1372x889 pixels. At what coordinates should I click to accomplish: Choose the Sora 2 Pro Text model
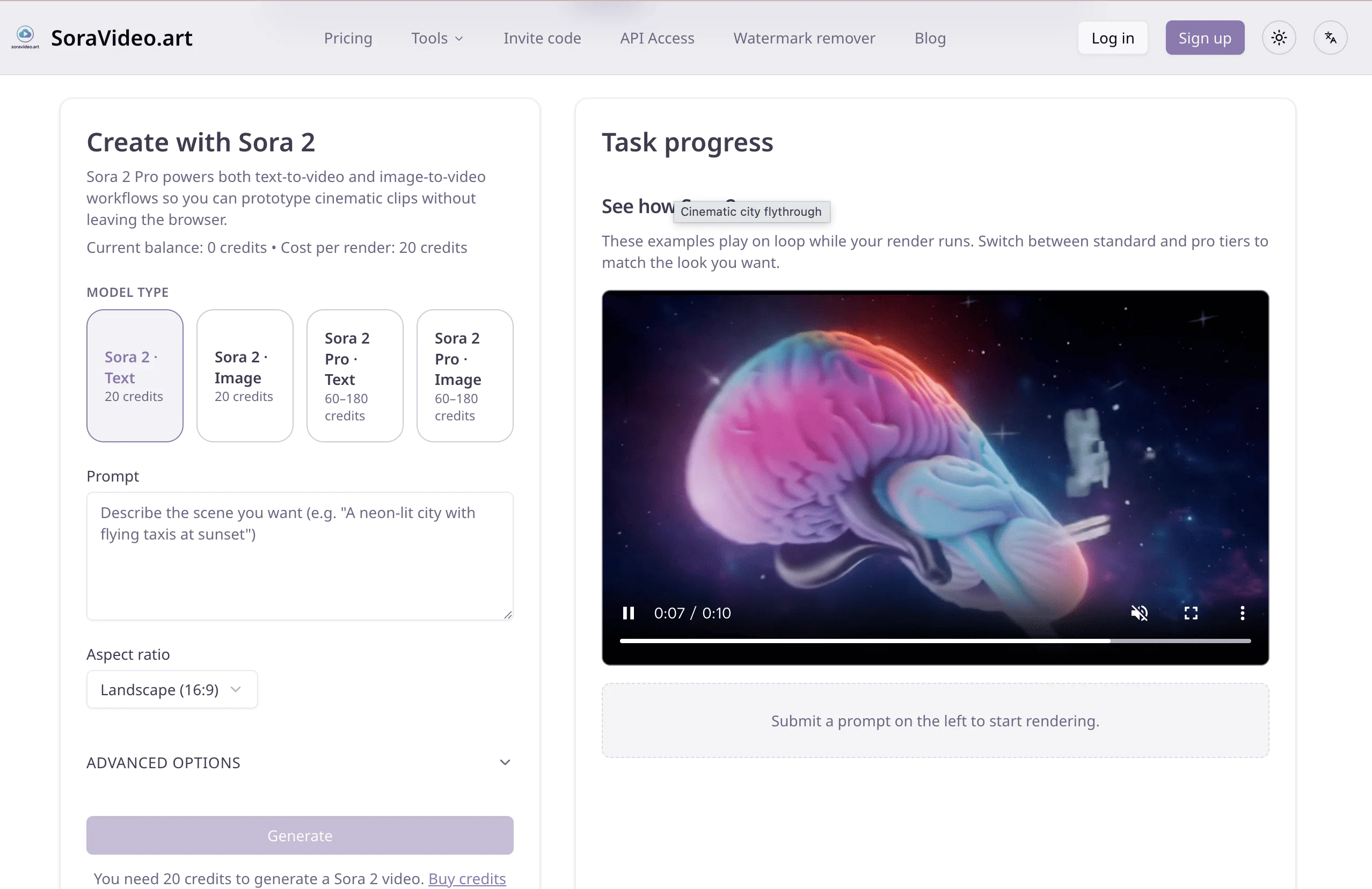[354, 375]
